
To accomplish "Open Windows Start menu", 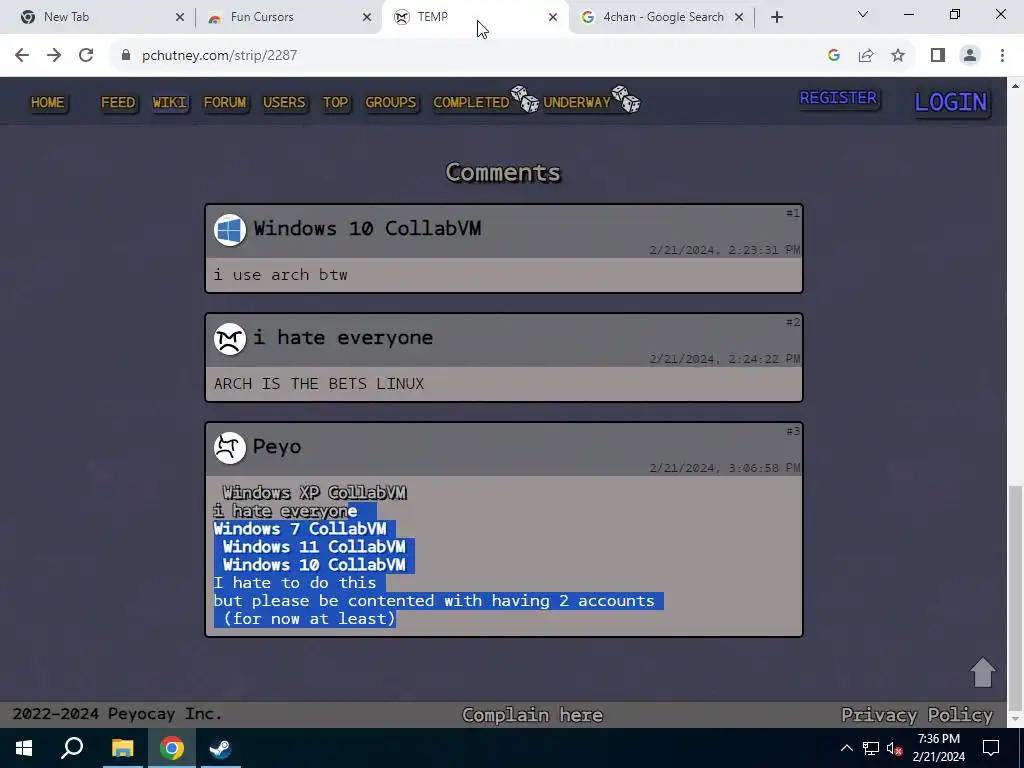I will [24, 748].
